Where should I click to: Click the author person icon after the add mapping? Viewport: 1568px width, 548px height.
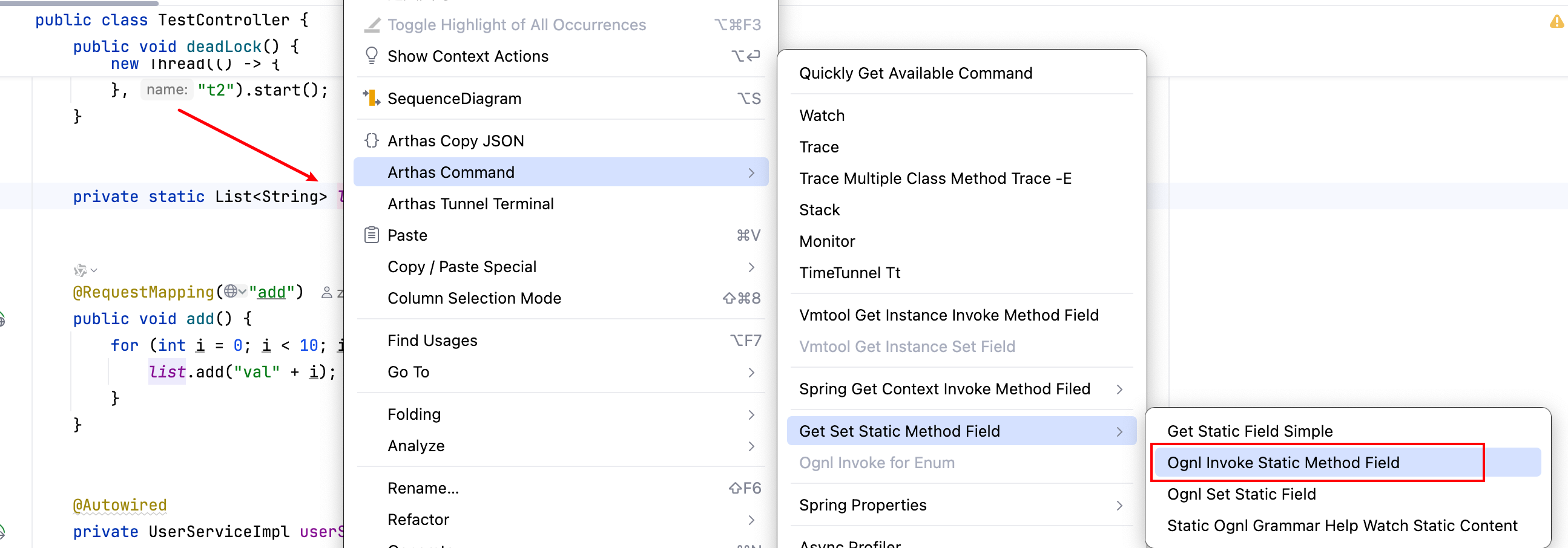(327, 293)
